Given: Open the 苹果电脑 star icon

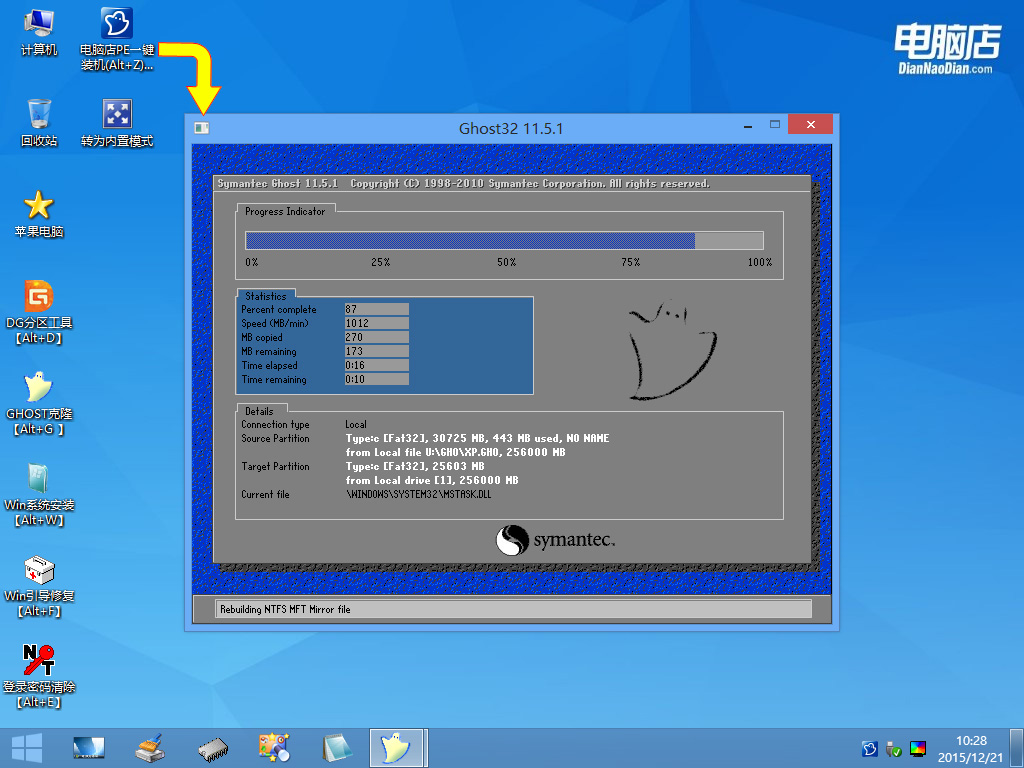Looking at the screenshot, I should pyautogui.click(x=39, y=214).
